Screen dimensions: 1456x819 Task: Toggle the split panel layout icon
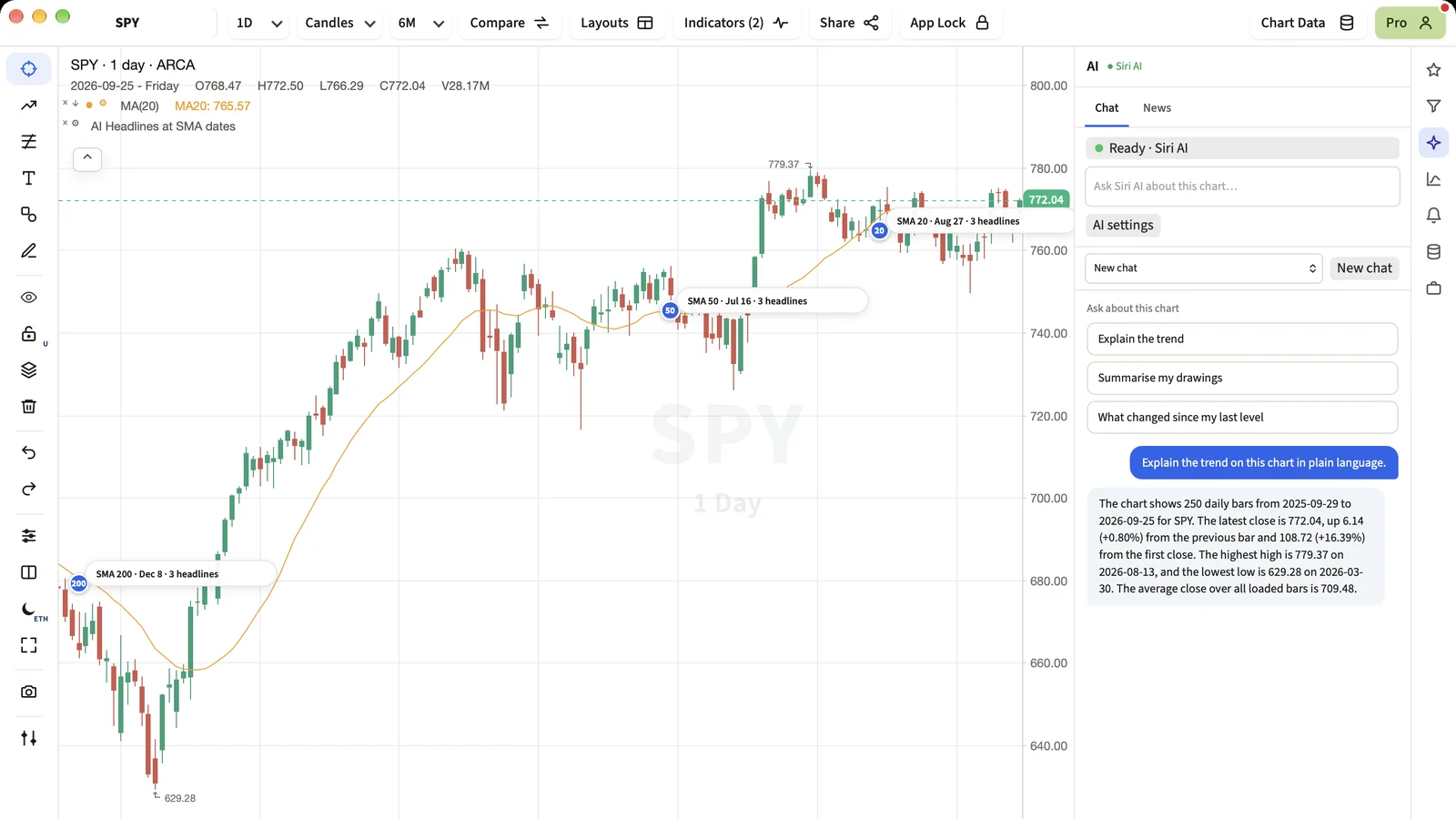(29, 572)
